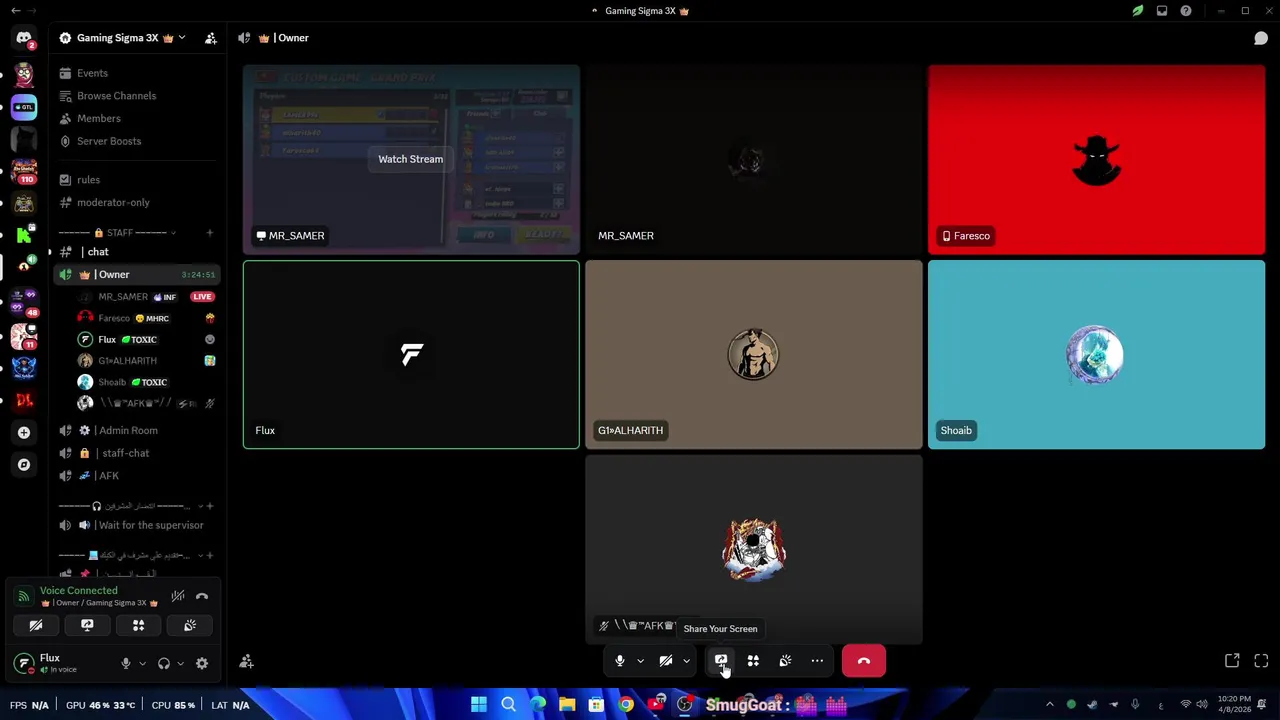Open input device options arrow in user panel
This screenshot has height=720, width=1280.
(x=142, y=663)
